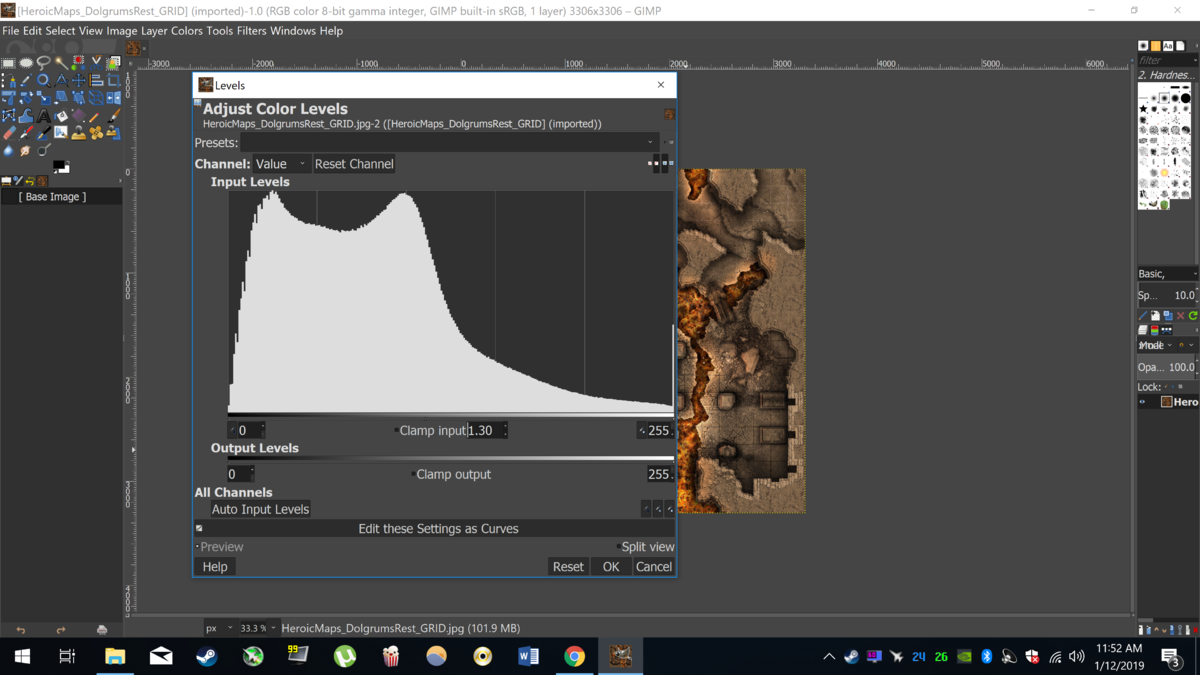Open the Channel Value dropdown

click(x=281, y=164)
